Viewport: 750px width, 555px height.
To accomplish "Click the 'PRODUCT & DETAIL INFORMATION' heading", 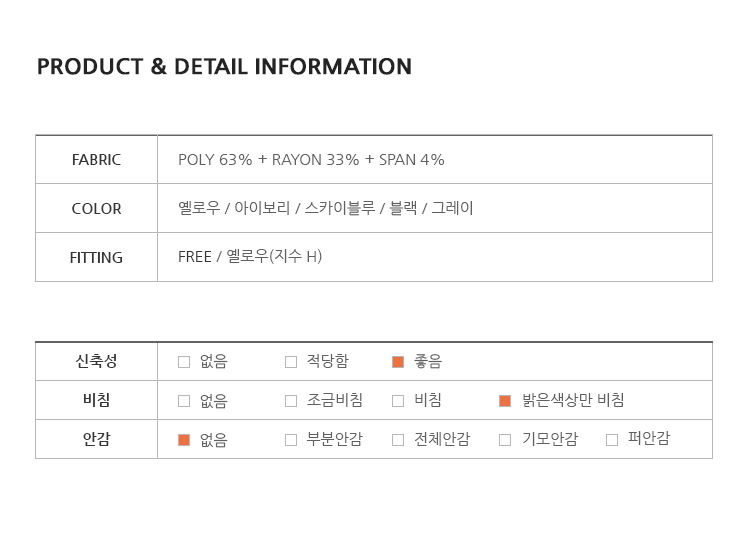I will pyautogui.click(x=224, y=67).
